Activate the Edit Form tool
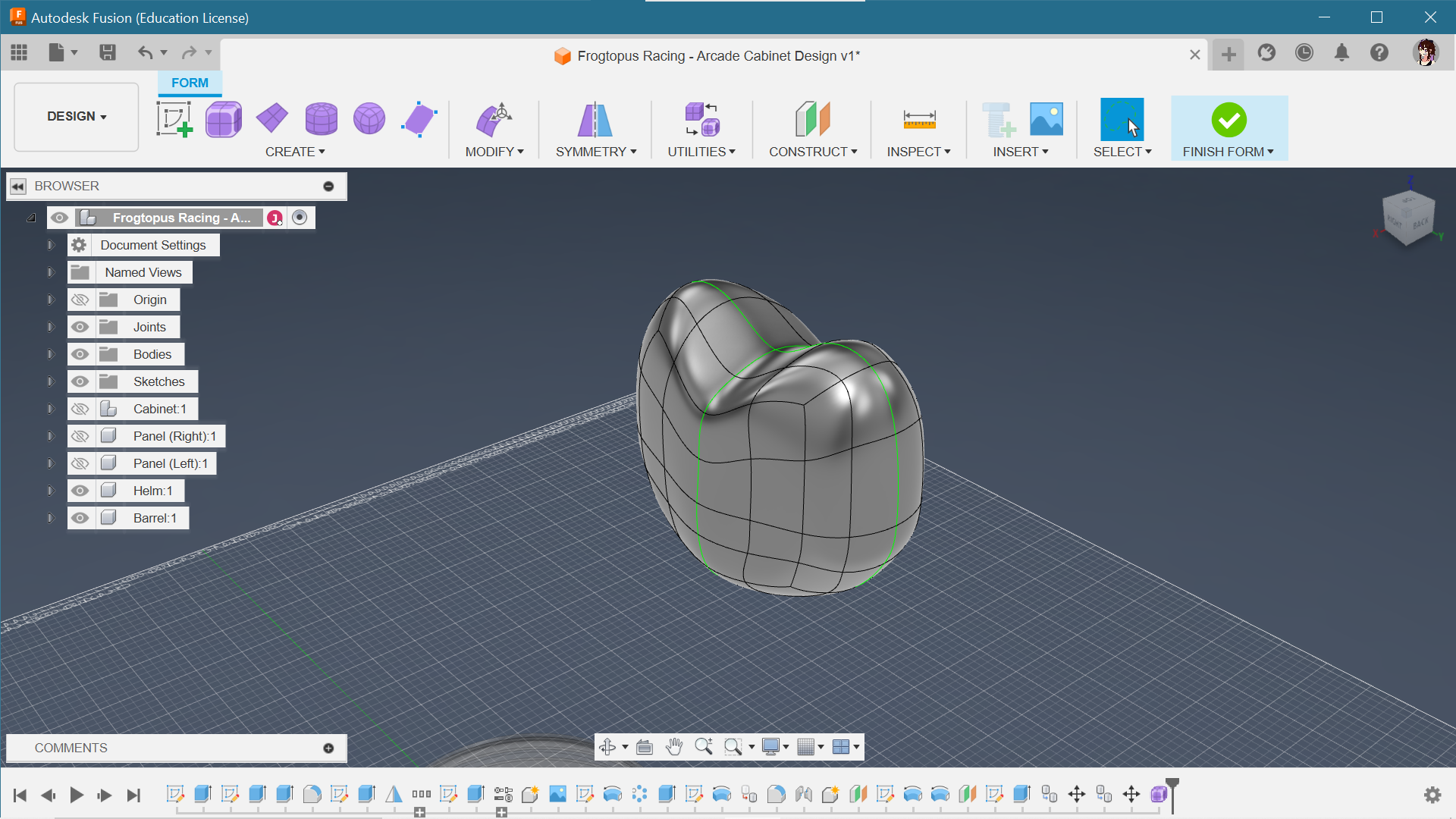Image resolution: width=1456 pixels, height=819 pixels. point(494,119)
